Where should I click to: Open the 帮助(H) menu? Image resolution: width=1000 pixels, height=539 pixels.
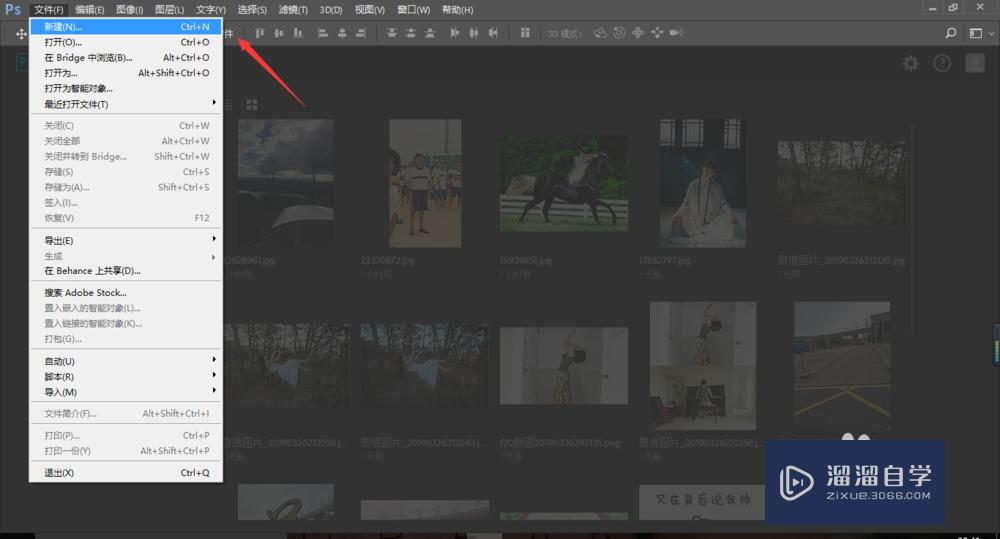[x=457, y=10]
